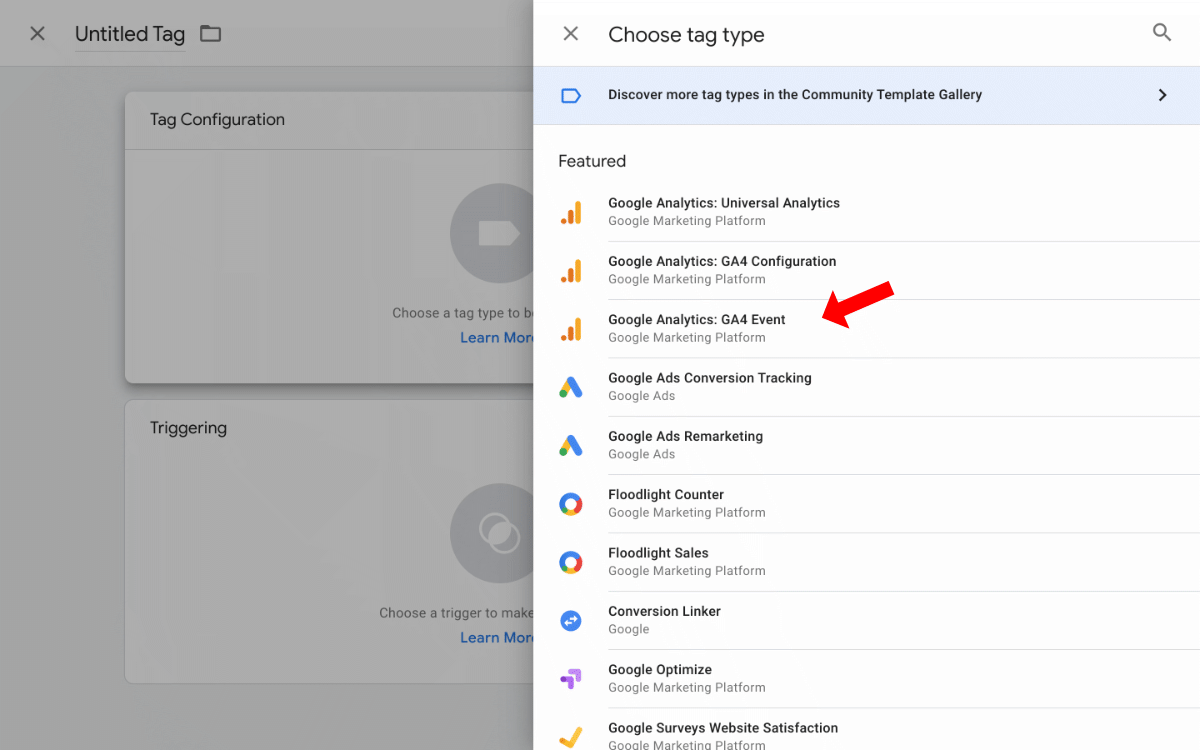The height and width of the screenshot is (750, 1200).
Task: Click the Triggering placeholder circles icon
Action: (x=492, y=533)
